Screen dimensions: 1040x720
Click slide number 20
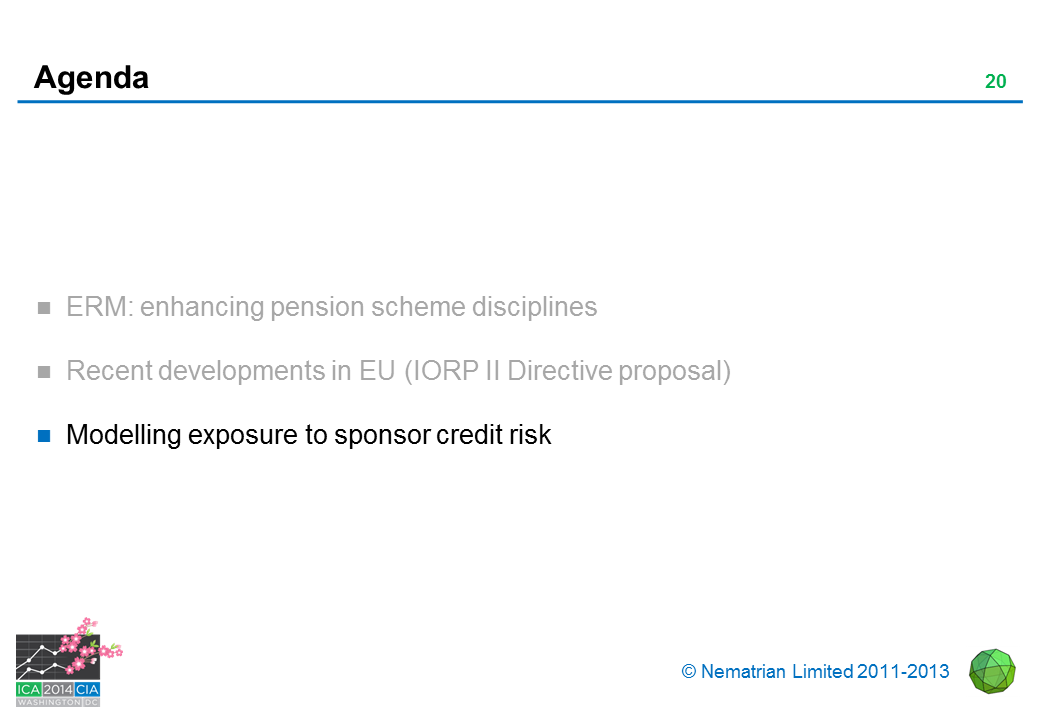(995, 82)
